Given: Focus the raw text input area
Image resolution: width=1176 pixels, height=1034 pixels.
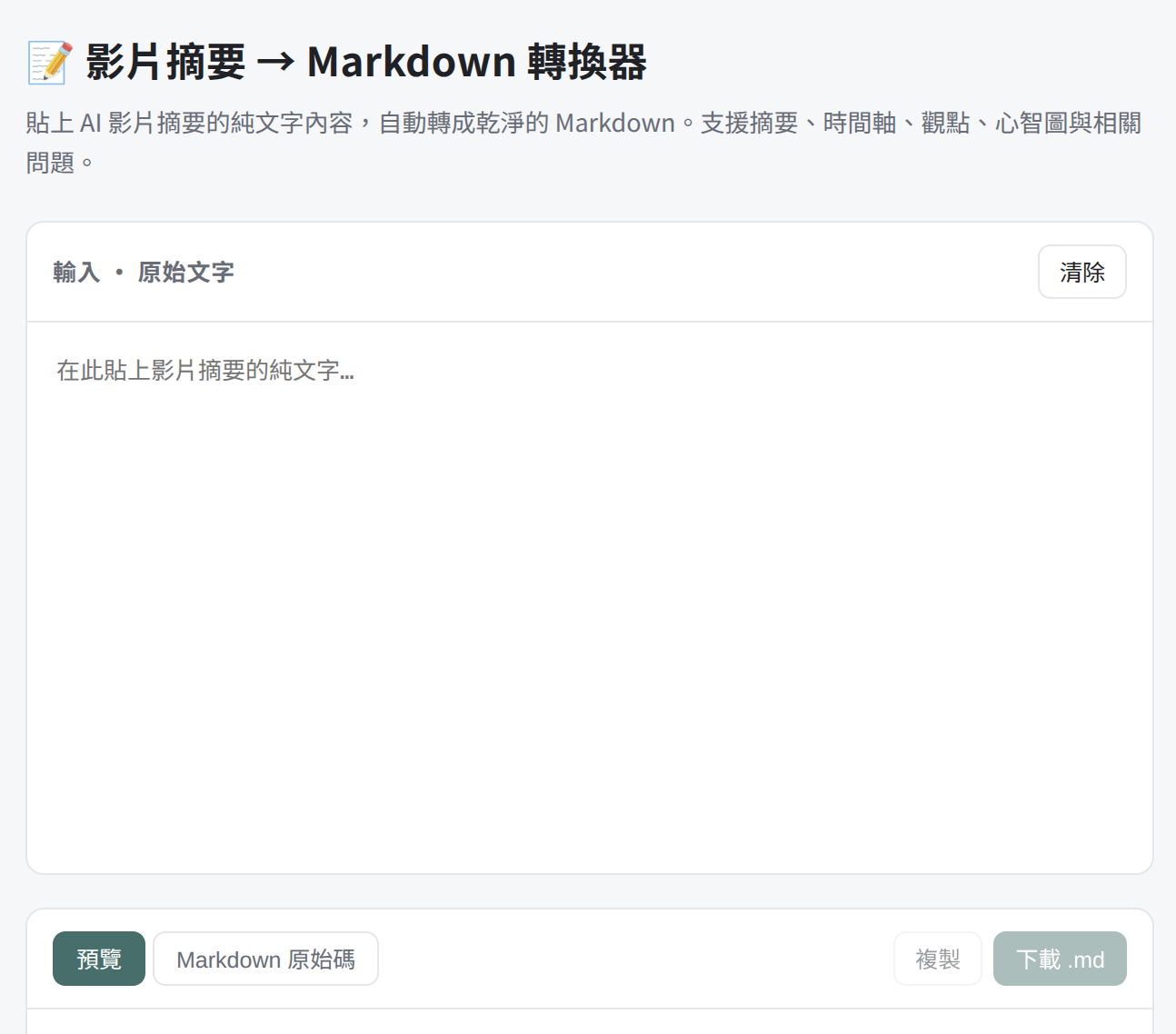Looking at the screenshot, I should 590,598.
